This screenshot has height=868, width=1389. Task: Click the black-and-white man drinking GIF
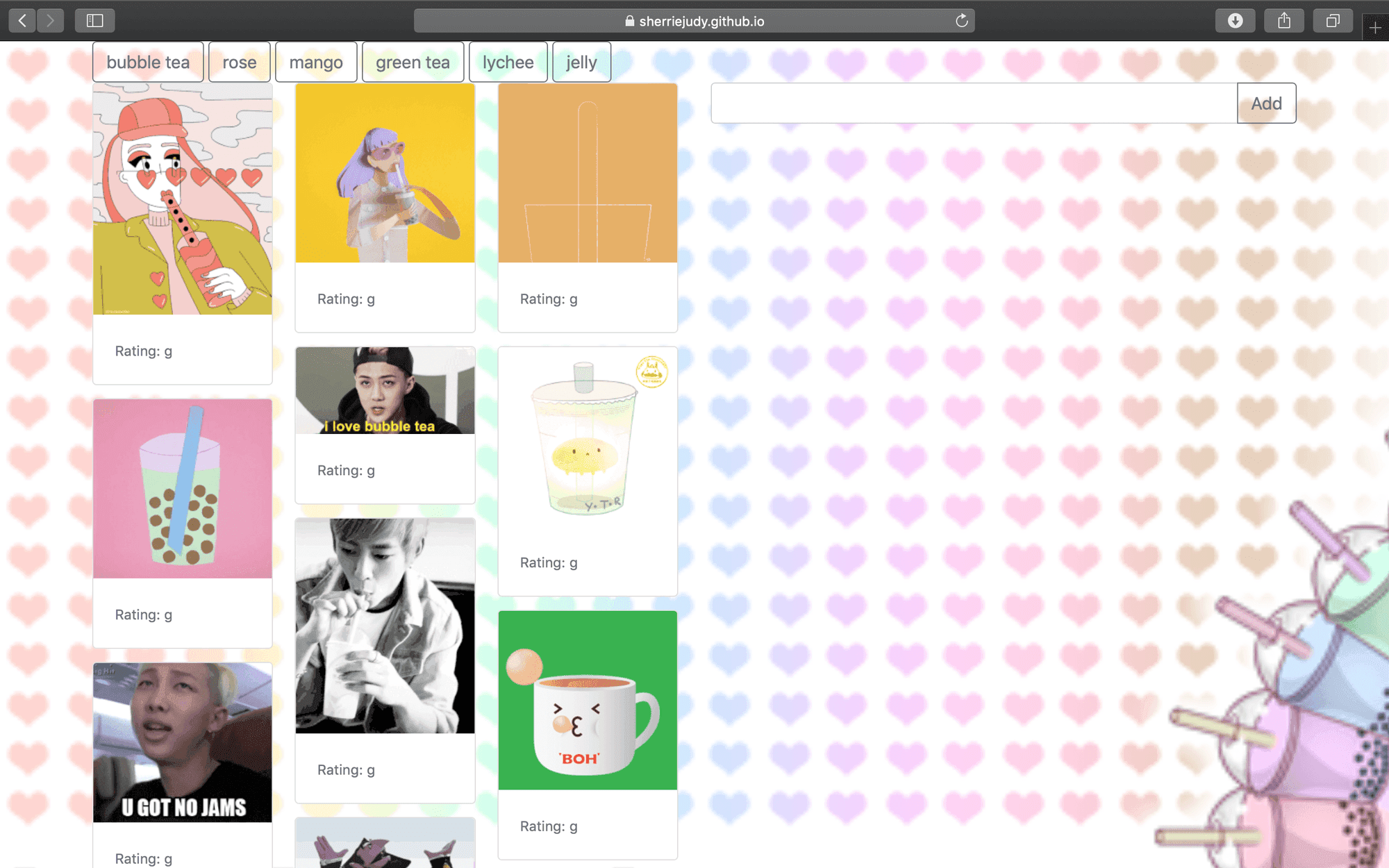pos(385,626)
